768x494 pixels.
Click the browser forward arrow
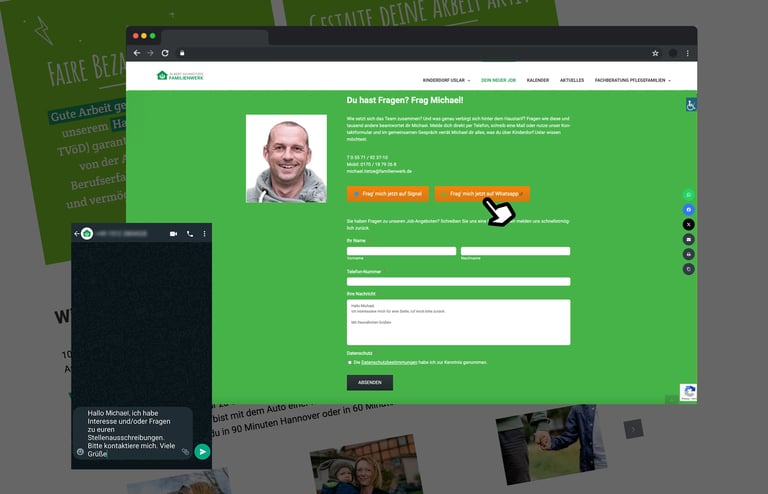(x=150, y=53)
